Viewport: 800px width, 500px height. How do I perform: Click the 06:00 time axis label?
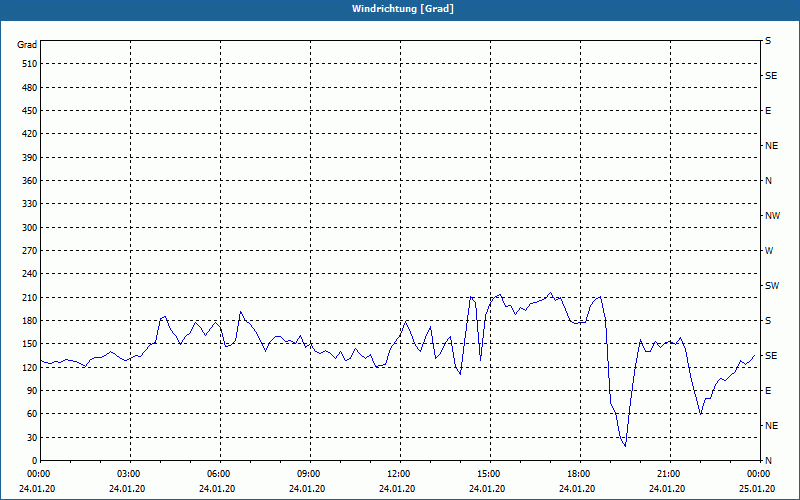click(218, 474)
